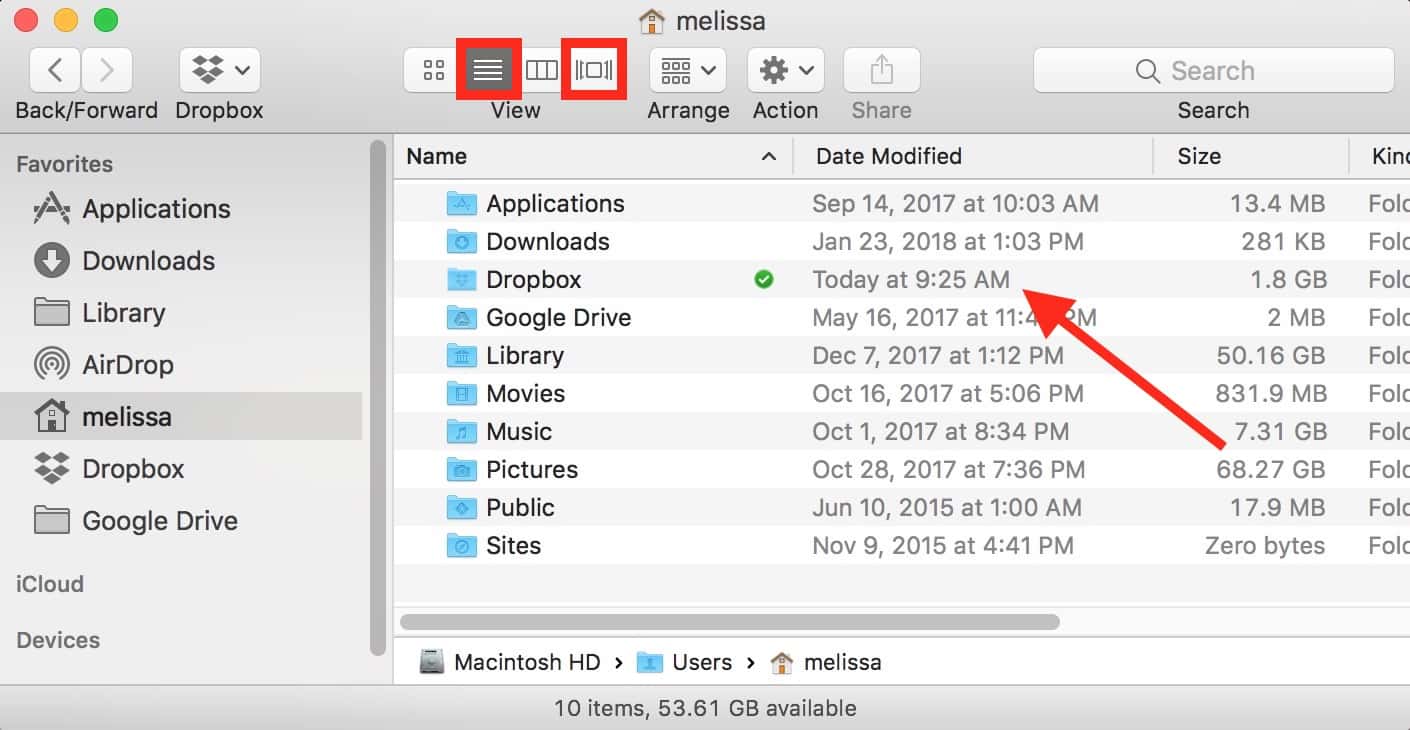Screen dimensions: 1410x730
Task: Select AirDrop in the sidebar
Action: pyautogui.click(x=127, y=365)
